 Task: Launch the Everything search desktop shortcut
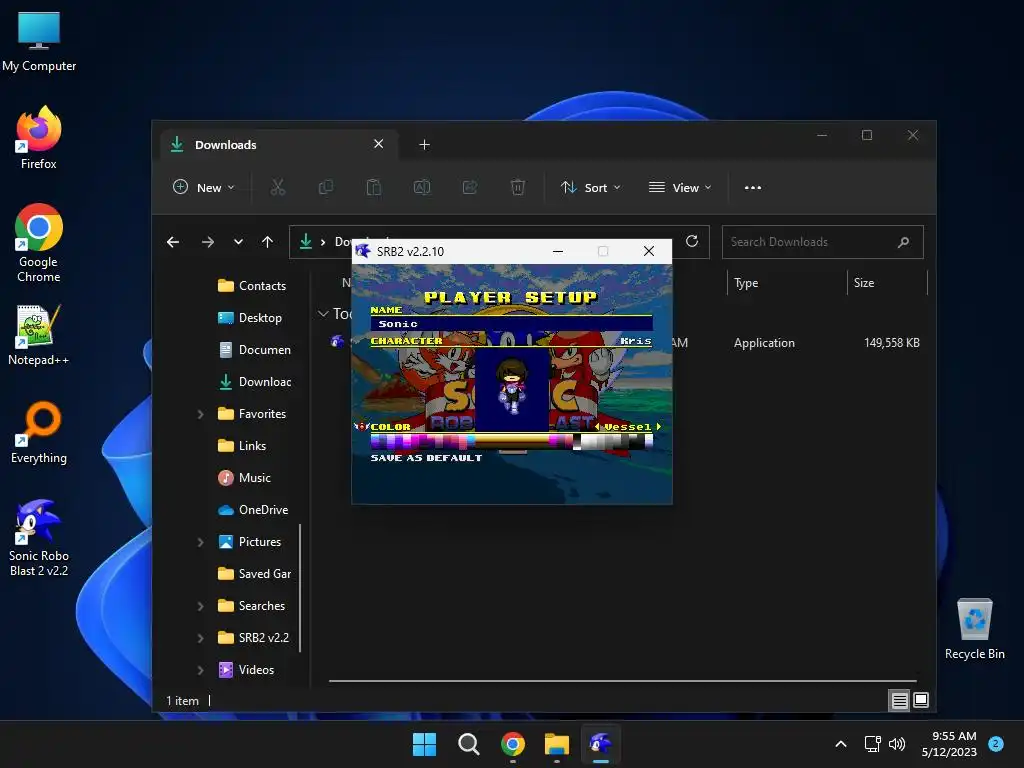(x=39, y=432)
